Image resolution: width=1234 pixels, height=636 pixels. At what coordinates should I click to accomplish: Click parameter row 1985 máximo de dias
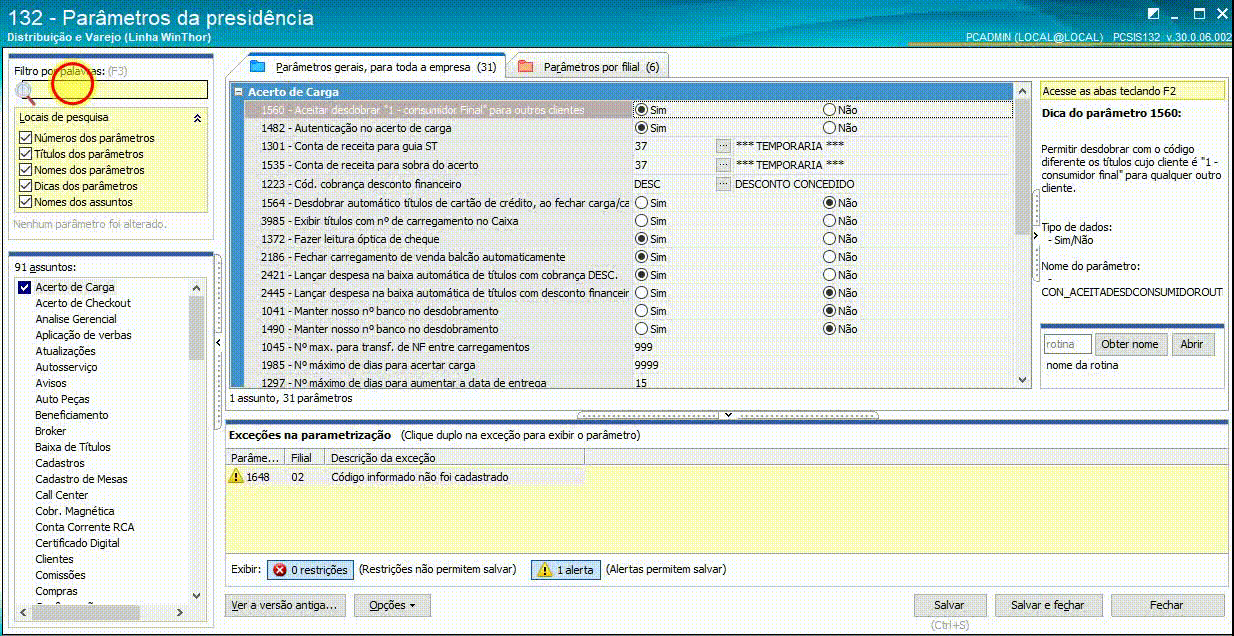[x=630, y=365]
